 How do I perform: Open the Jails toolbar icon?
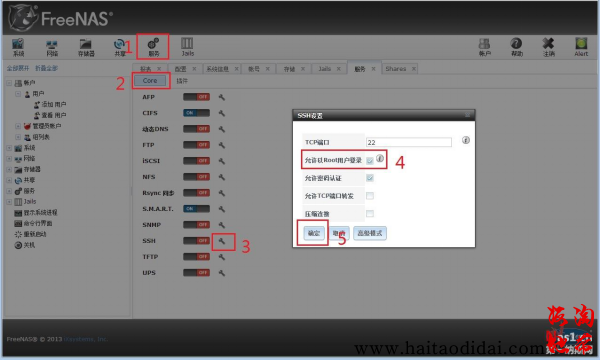point(187,47)
